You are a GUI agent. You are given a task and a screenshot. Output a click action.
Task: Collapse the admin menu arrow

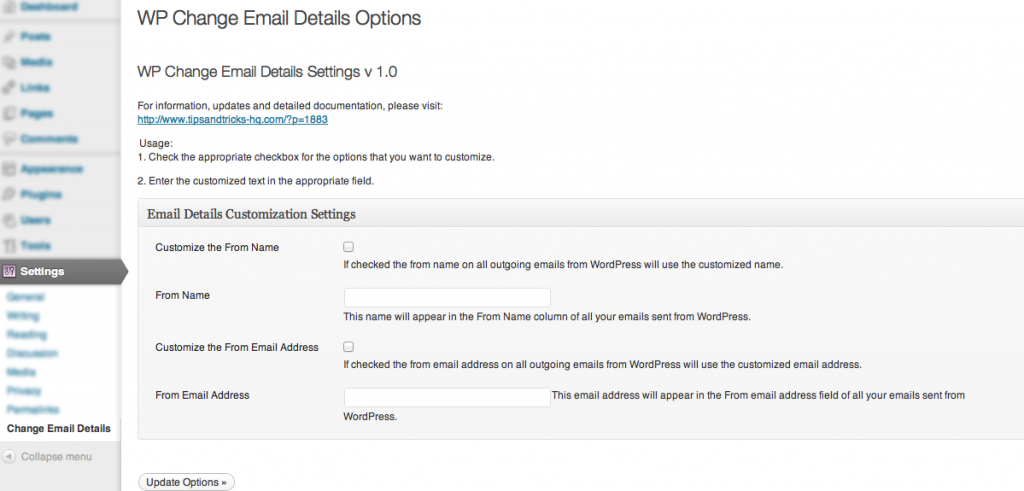pos(8,456)
